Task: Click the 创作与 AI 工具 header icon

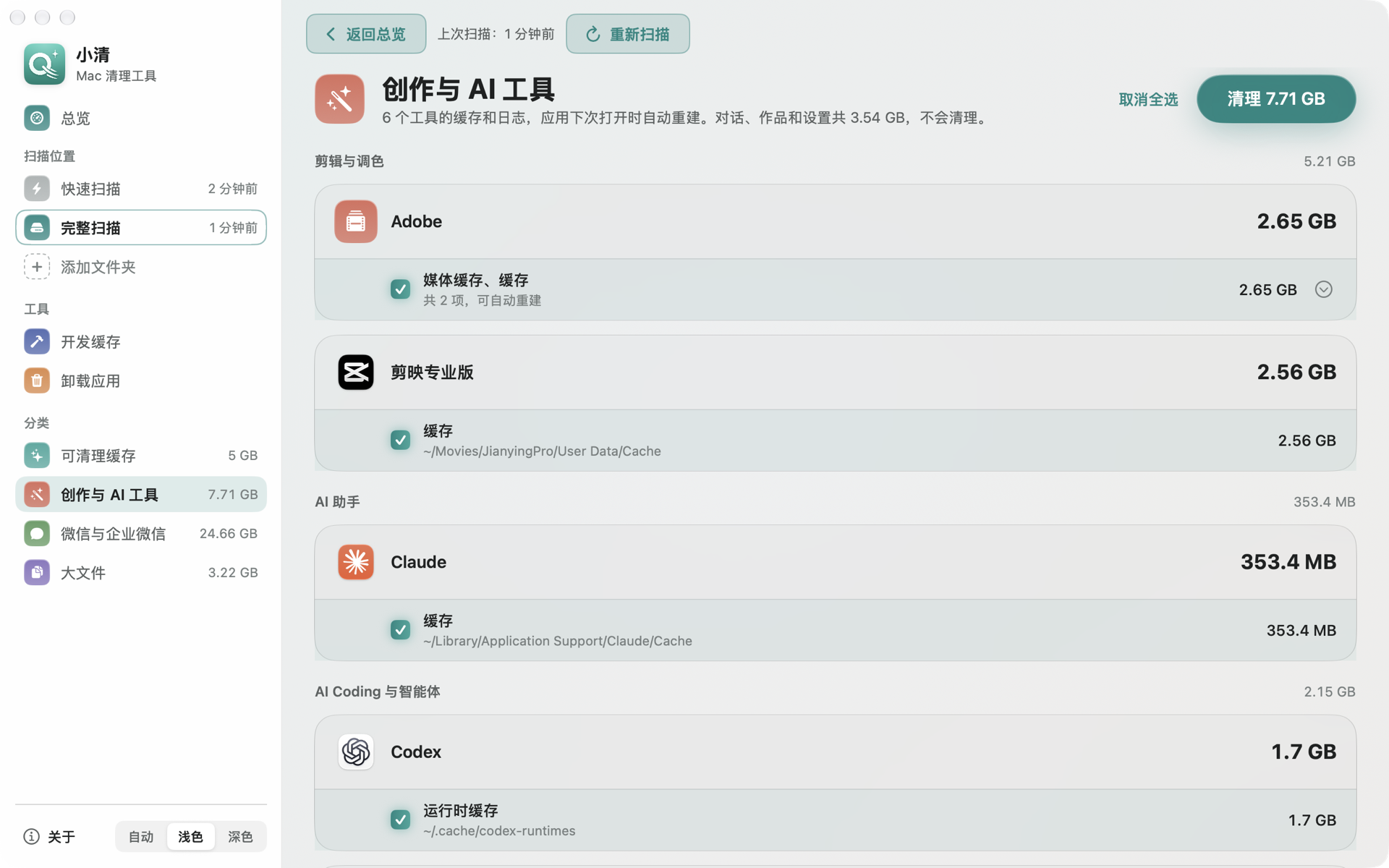Action: [x=339, y=99]
